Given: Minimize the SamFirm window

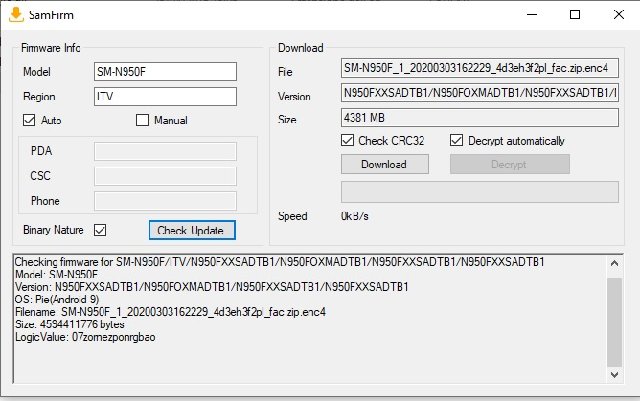Looking at the screenshot, I should click(532, 15).
